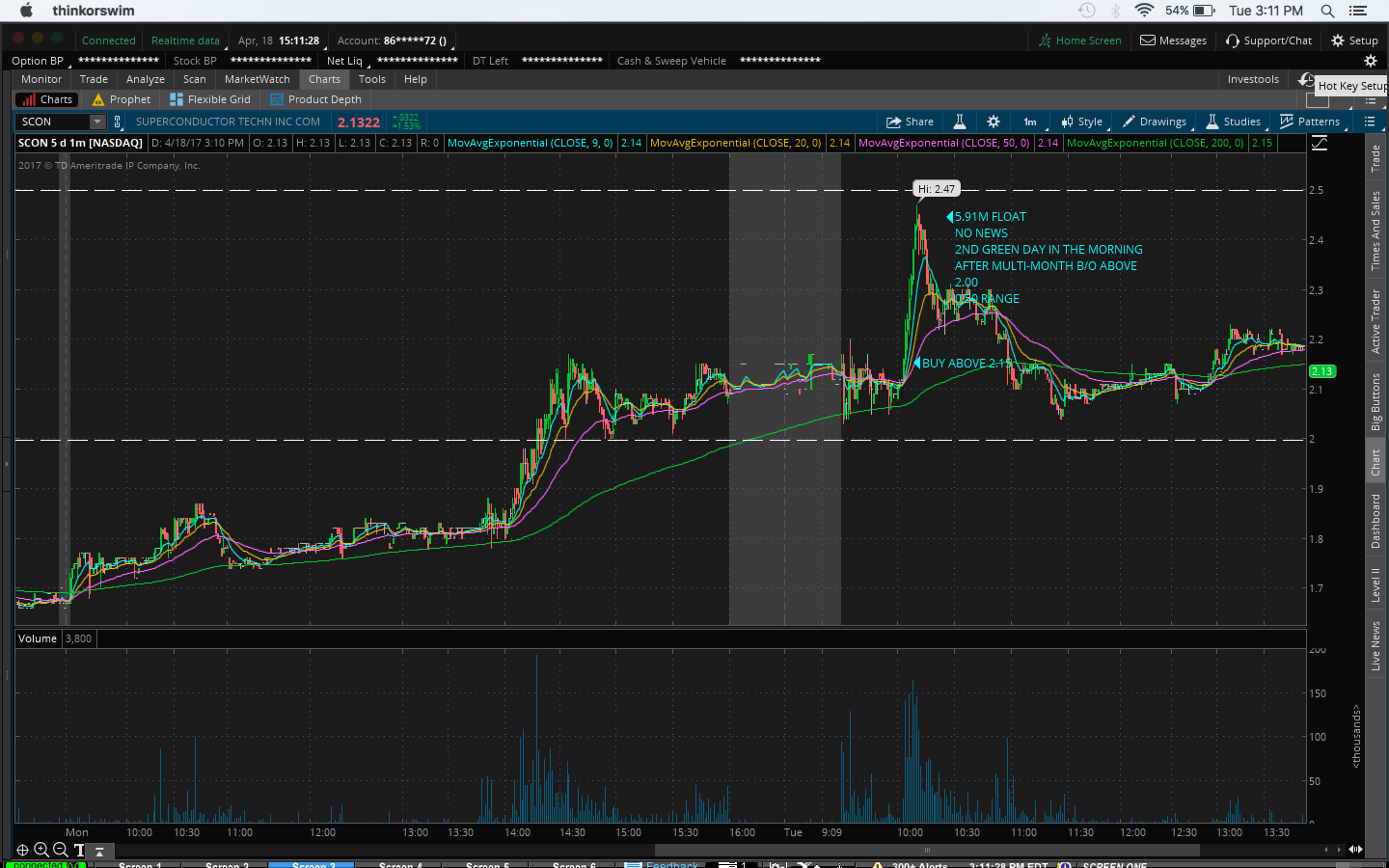Viewport: 1389px width, 868px height.
Task: Open the Level II side panel
Action: tap(1375, 585)
